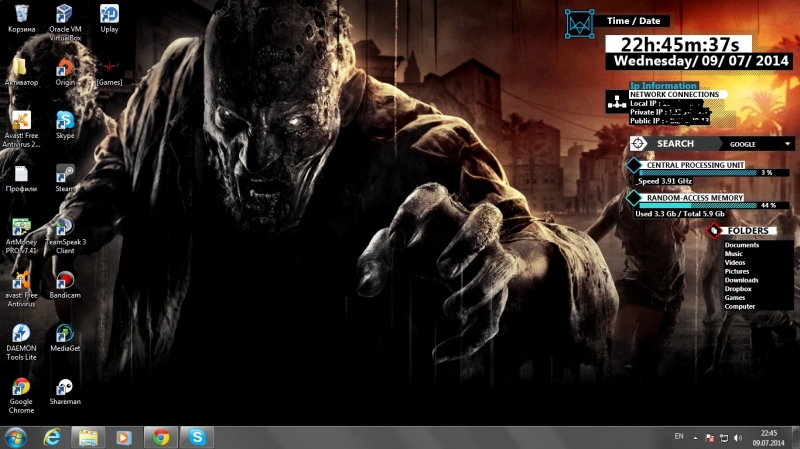Launch the Skype desktop shortcut
The height and width of the screenshot is (449, 800).
coord(65,124)
